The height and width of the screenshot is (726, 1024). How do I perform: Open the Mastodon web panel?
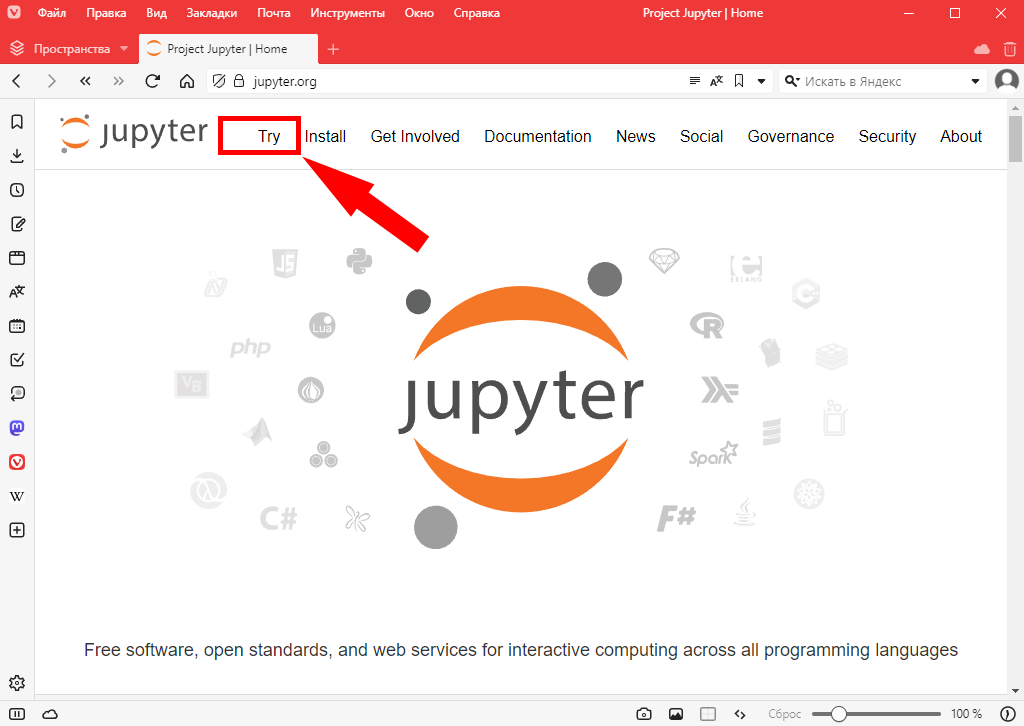17,428
